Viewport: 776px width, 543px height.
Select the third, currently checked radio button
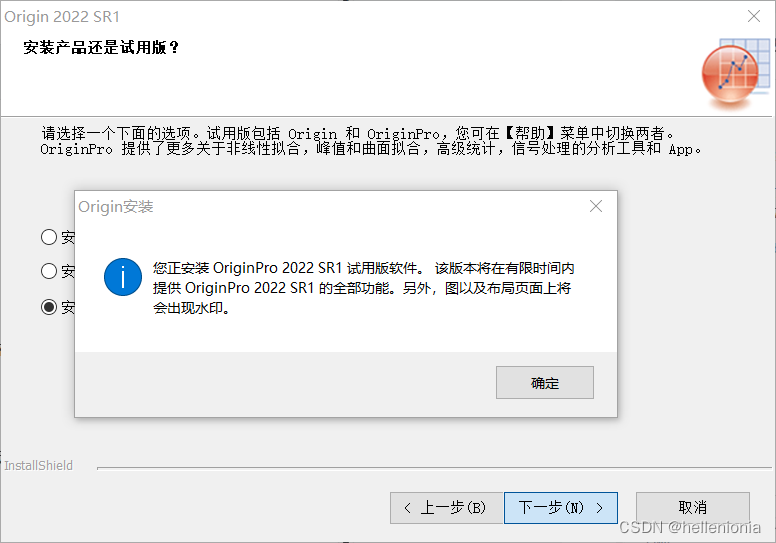(x=49, y=307)
